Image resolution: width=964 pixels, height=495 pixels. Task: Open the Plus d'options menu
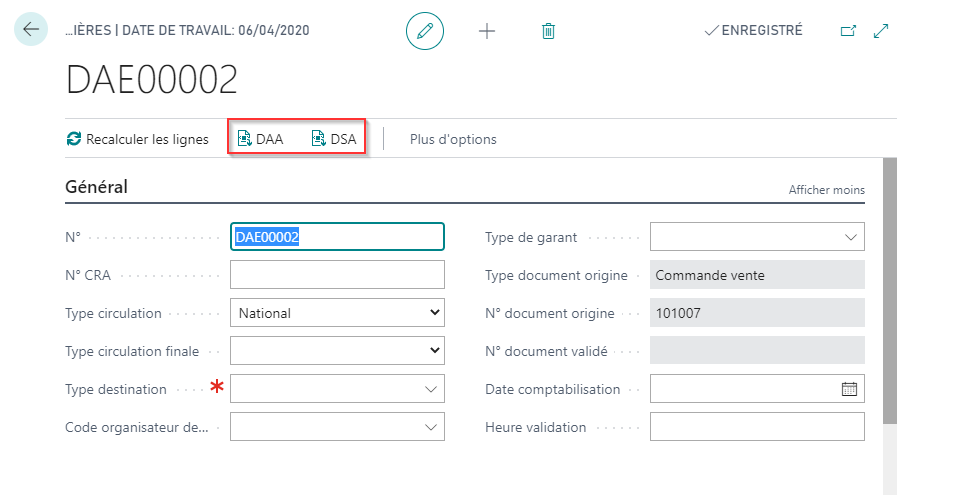tap(453, 140)
